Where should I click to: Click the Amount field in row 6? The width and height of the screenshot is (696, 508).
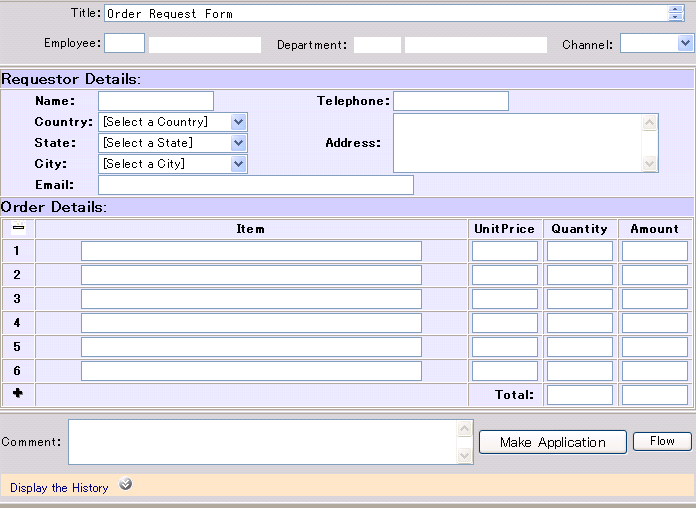click(x=655, y=371)
